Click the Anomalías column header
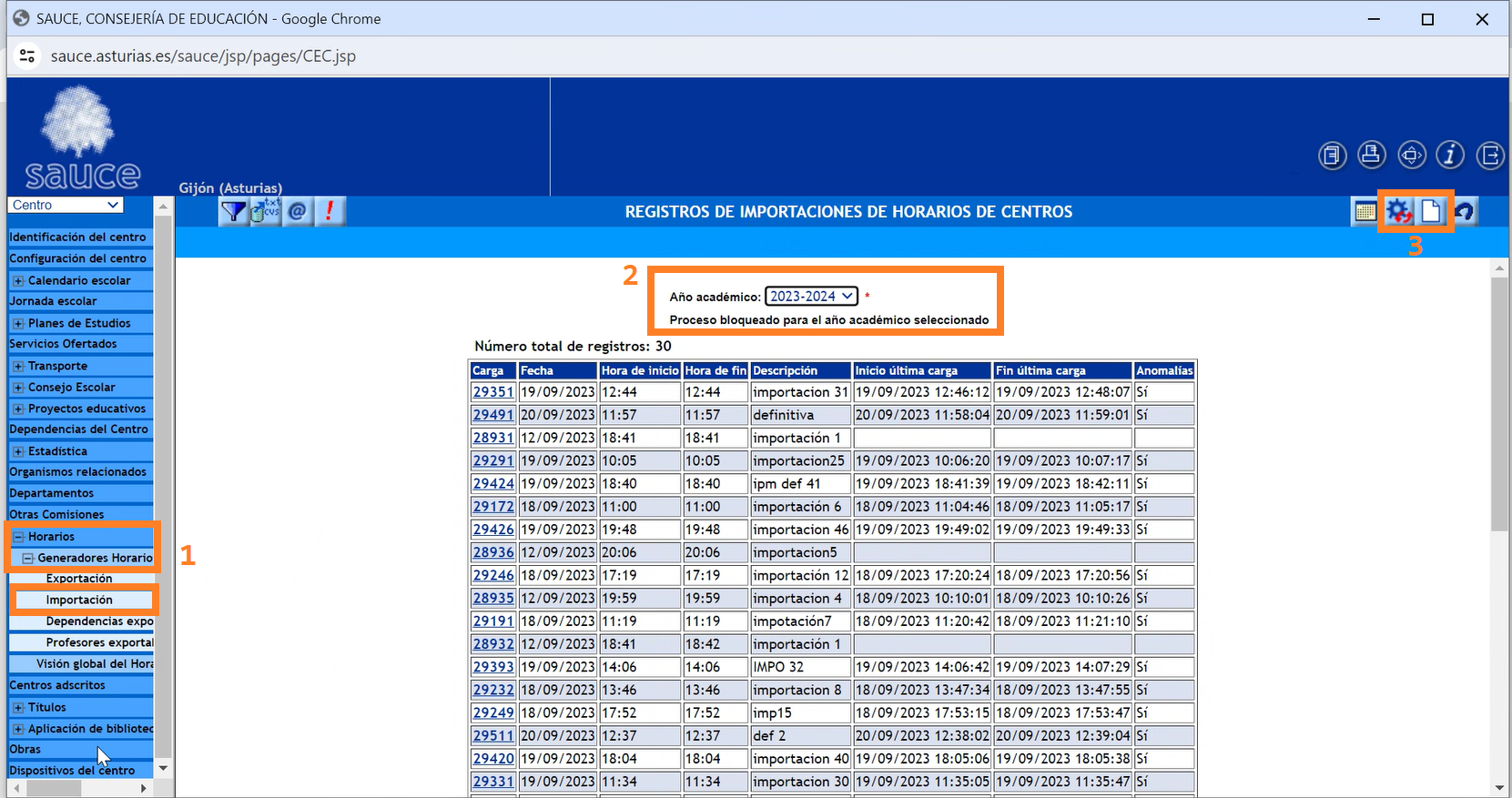The height and width of the screenshot is (798, 1512). point(1164,371)
